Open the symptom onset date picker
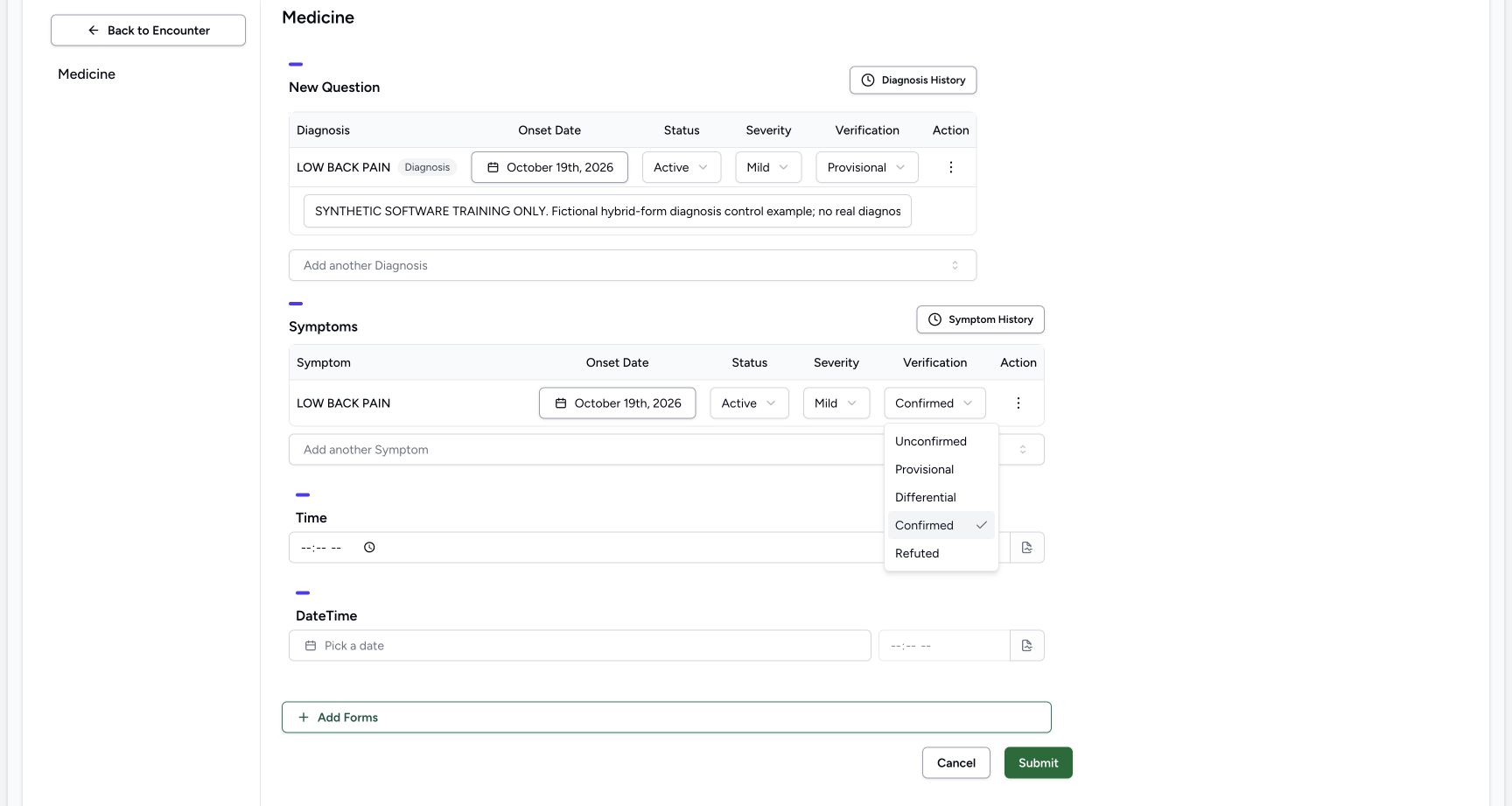Viewport: 1512px width, 806px height. [618, 403]
